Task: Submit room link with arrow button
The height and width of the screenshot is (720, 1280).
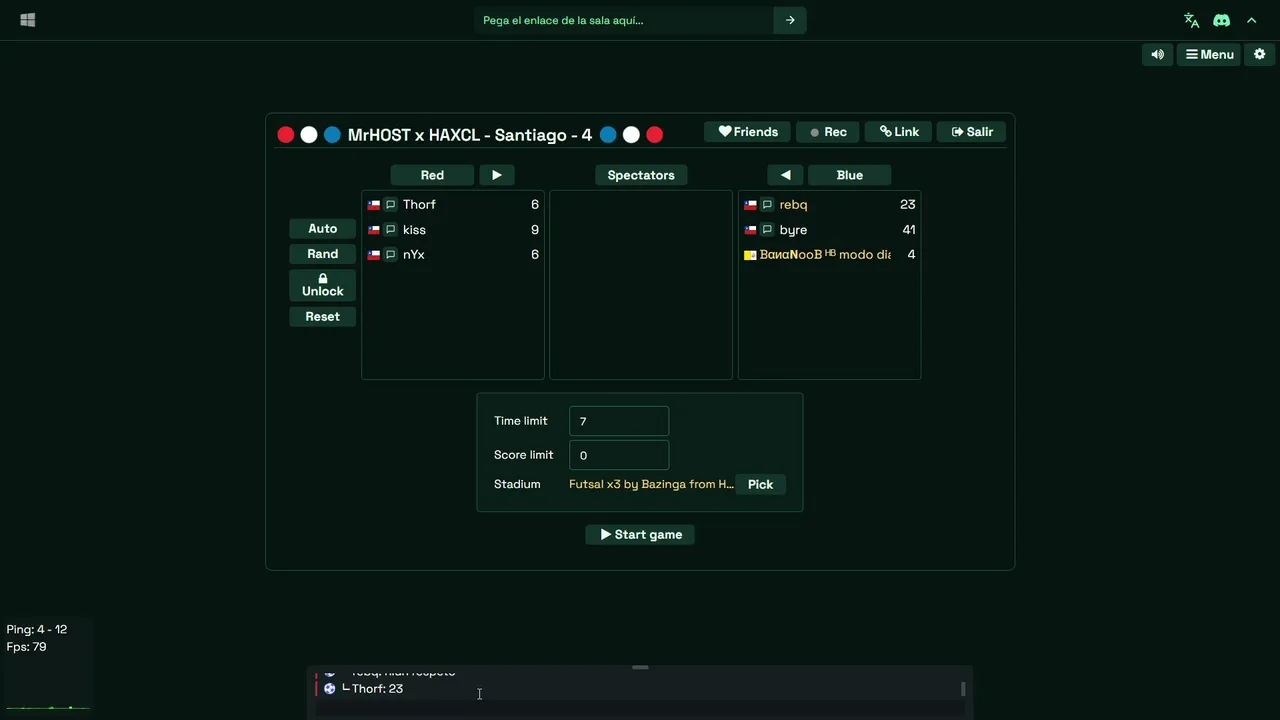Action: (790, 20)
